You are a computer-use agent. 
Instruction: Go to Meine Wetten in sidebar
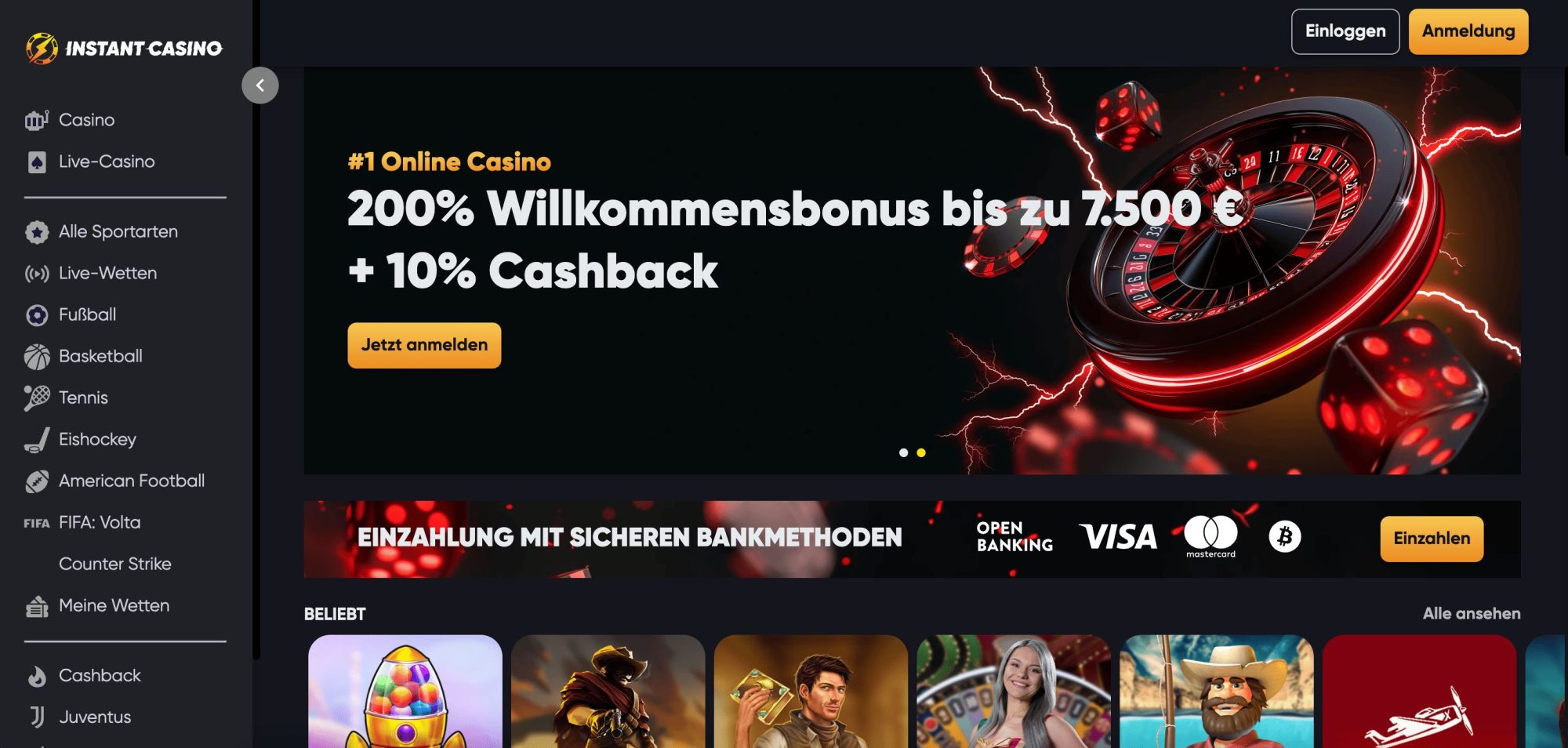point(114,606)
